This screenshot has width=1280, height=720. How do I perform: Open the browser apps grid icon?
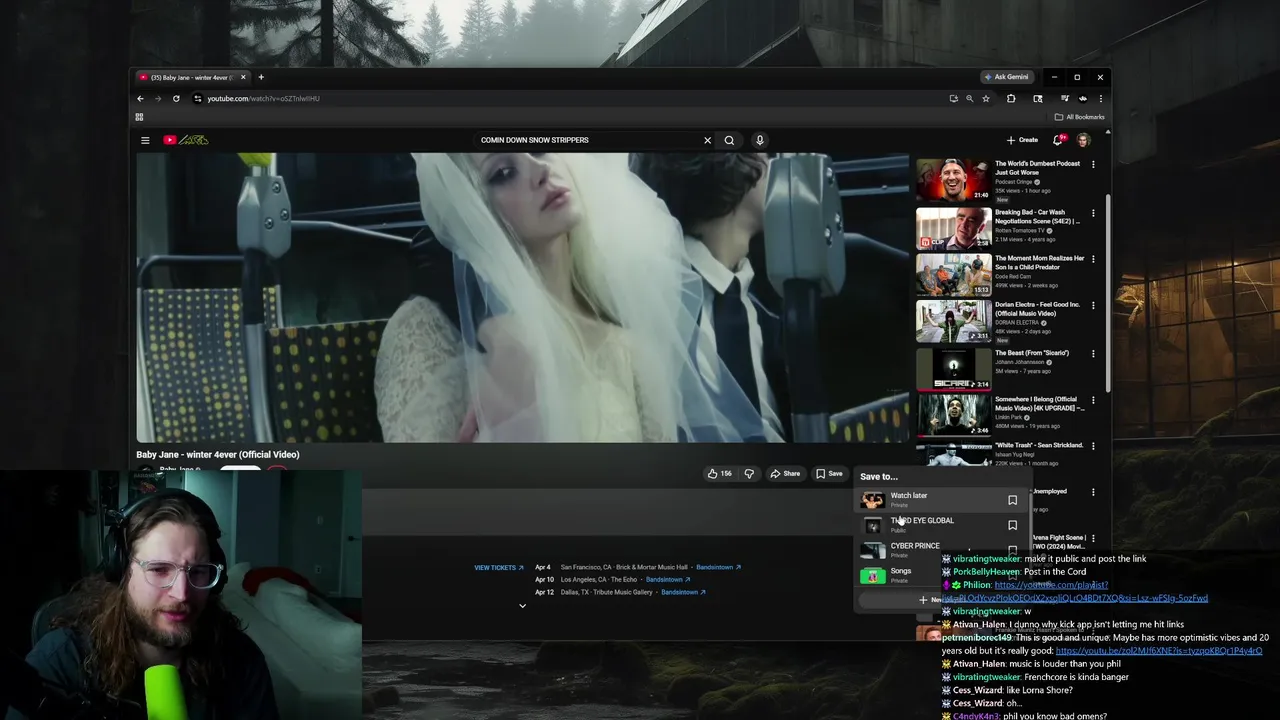coord(139,117)
